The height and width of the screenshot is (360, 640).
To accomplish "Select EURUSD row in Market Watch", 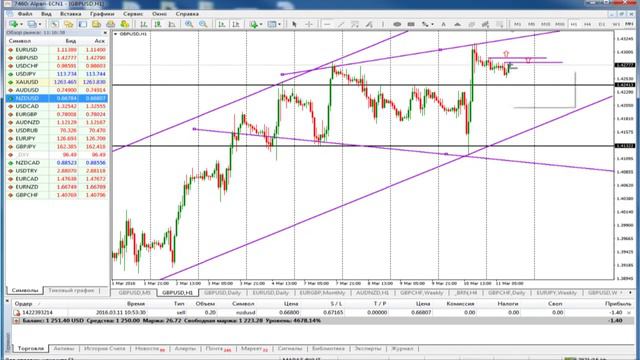I will click(x=57, y=50).
